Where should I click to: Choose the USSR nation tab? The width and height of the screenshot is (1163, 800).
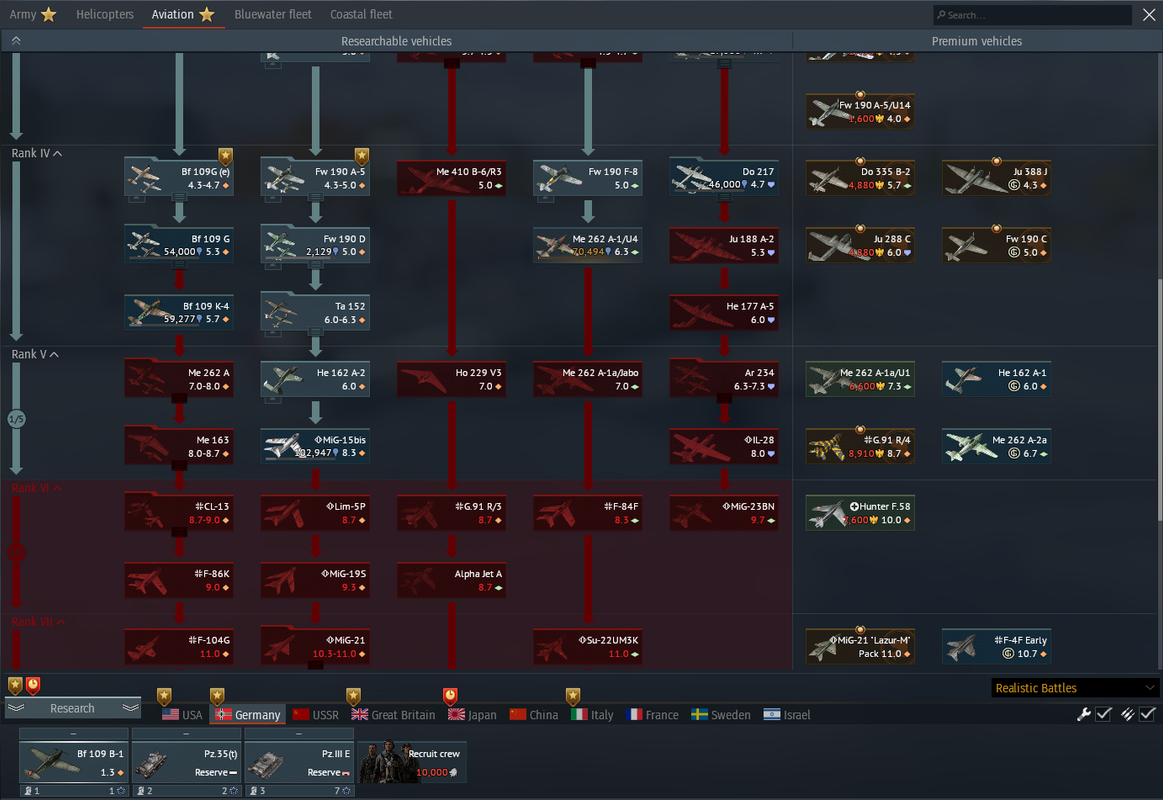pyautogui.click(x=316, y=715)
